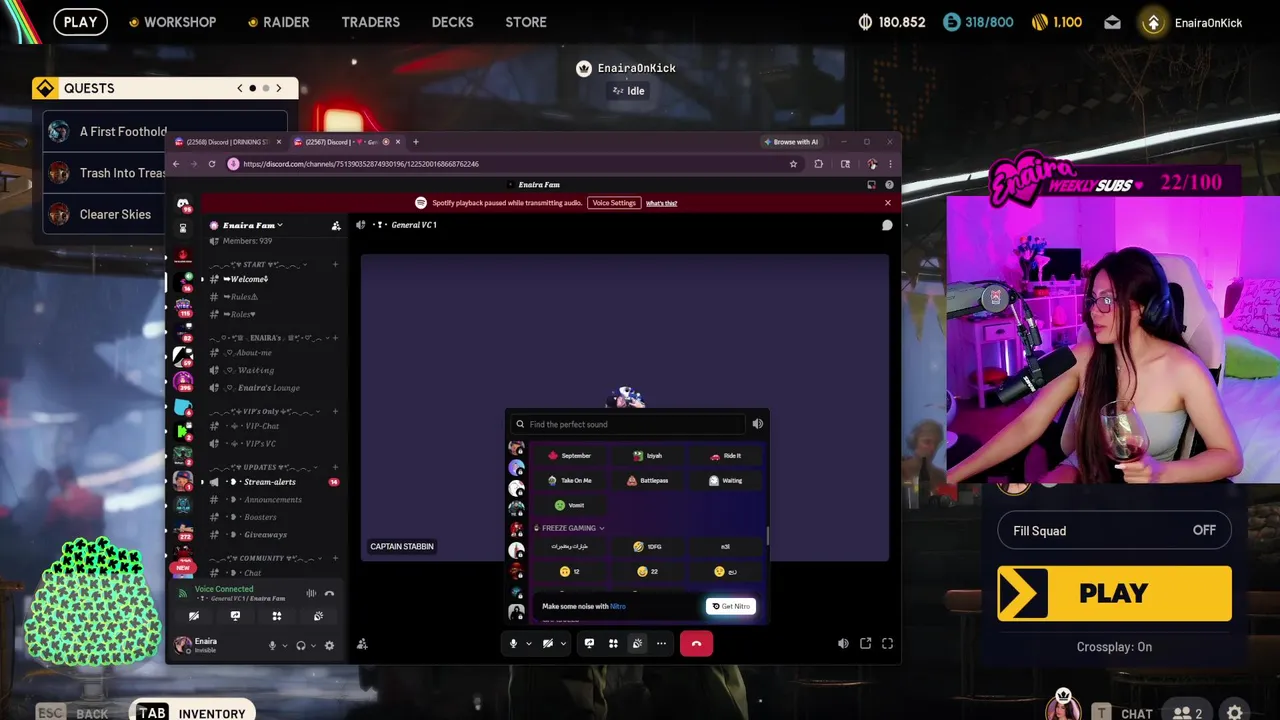
Task: Open the What's this? link
Action: click(661, 203)
